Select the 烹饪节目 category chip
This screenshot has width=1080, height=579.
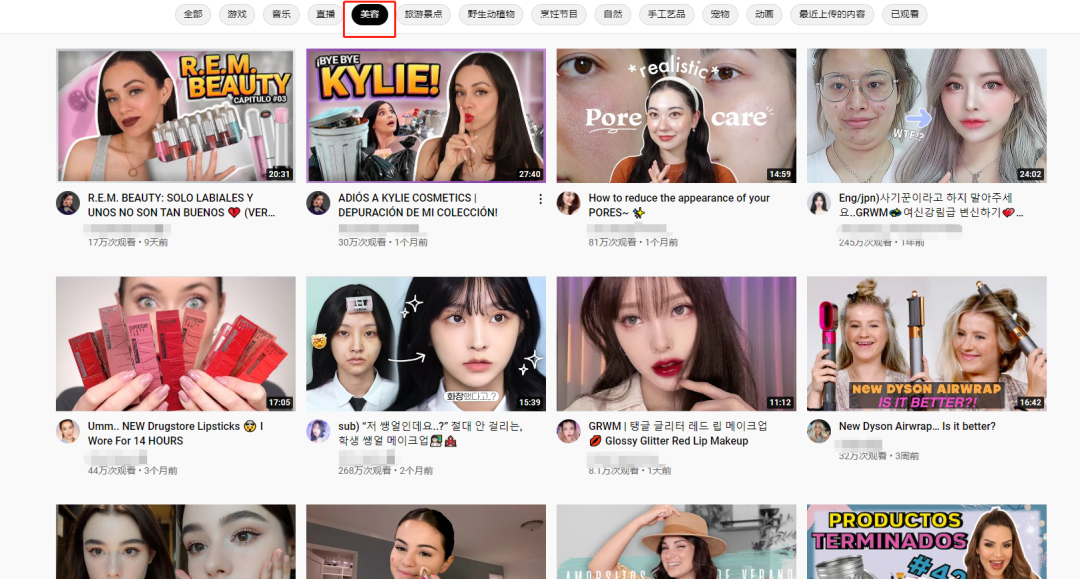tap(559, 14)
